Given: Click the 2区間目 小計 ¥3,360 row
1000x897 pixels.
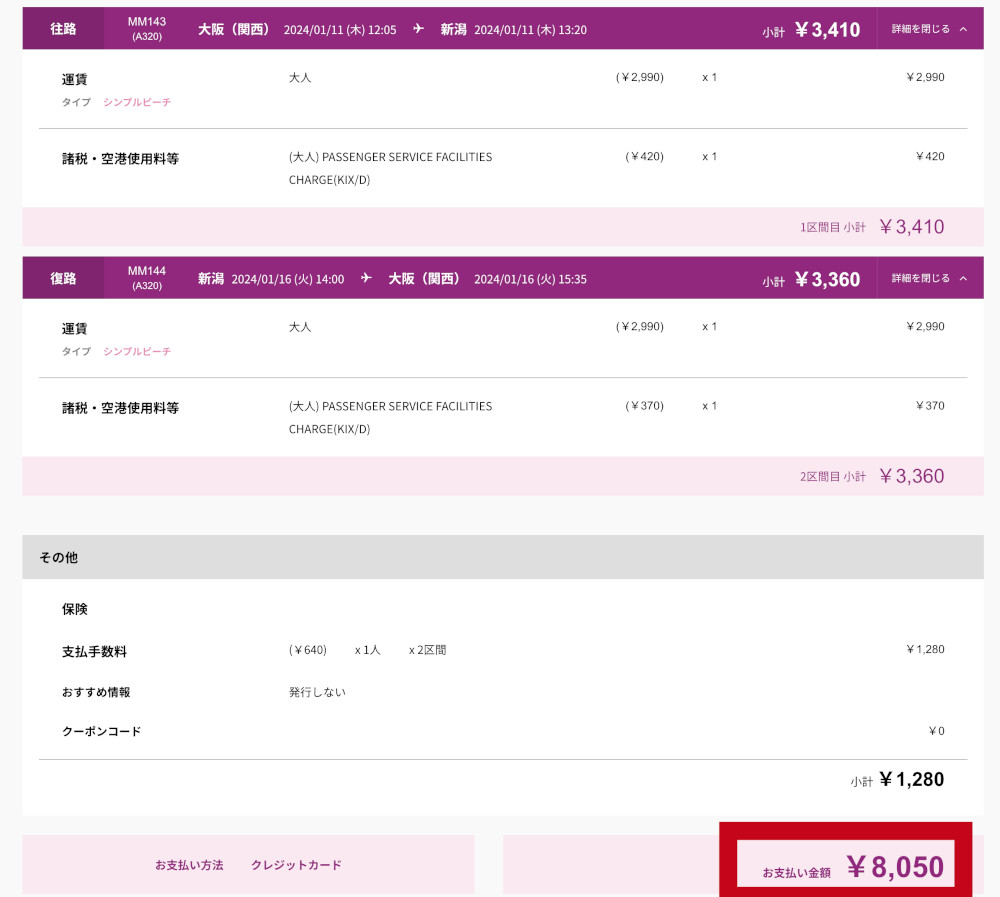Looking at the screenshot, I should (872, 476).
